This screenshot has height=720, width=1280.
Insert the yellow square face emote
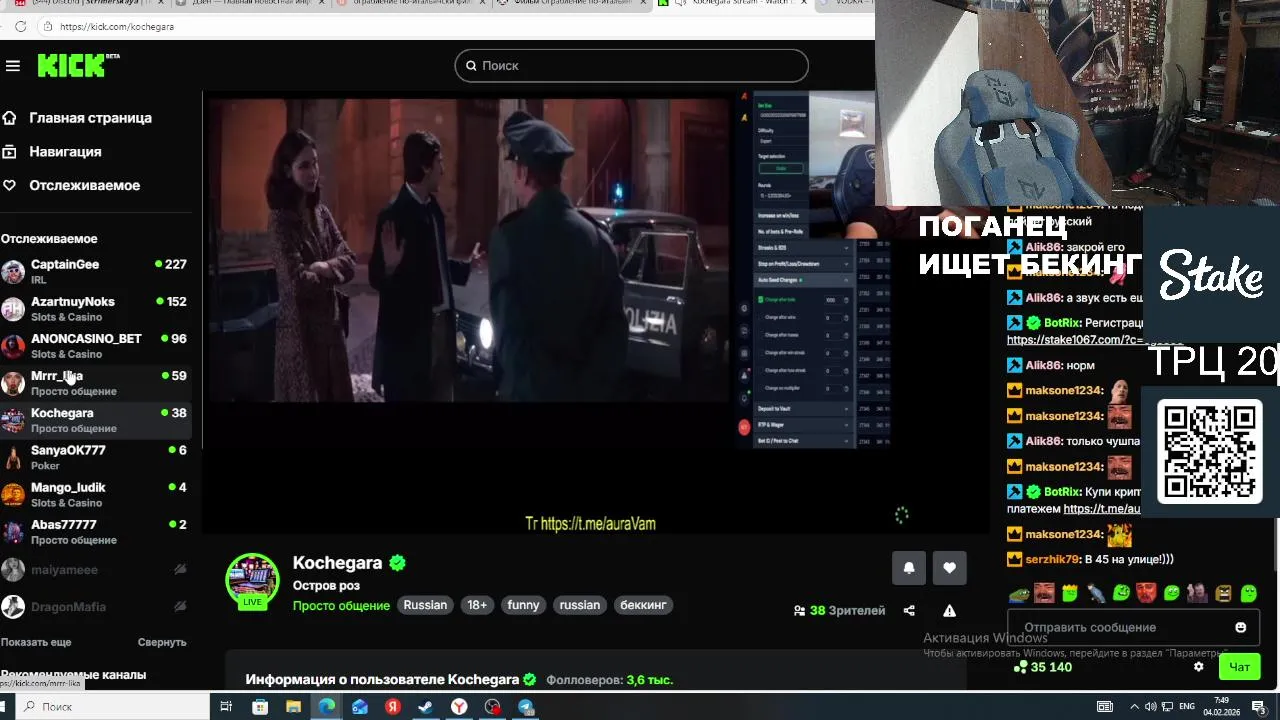point(1224,593)
